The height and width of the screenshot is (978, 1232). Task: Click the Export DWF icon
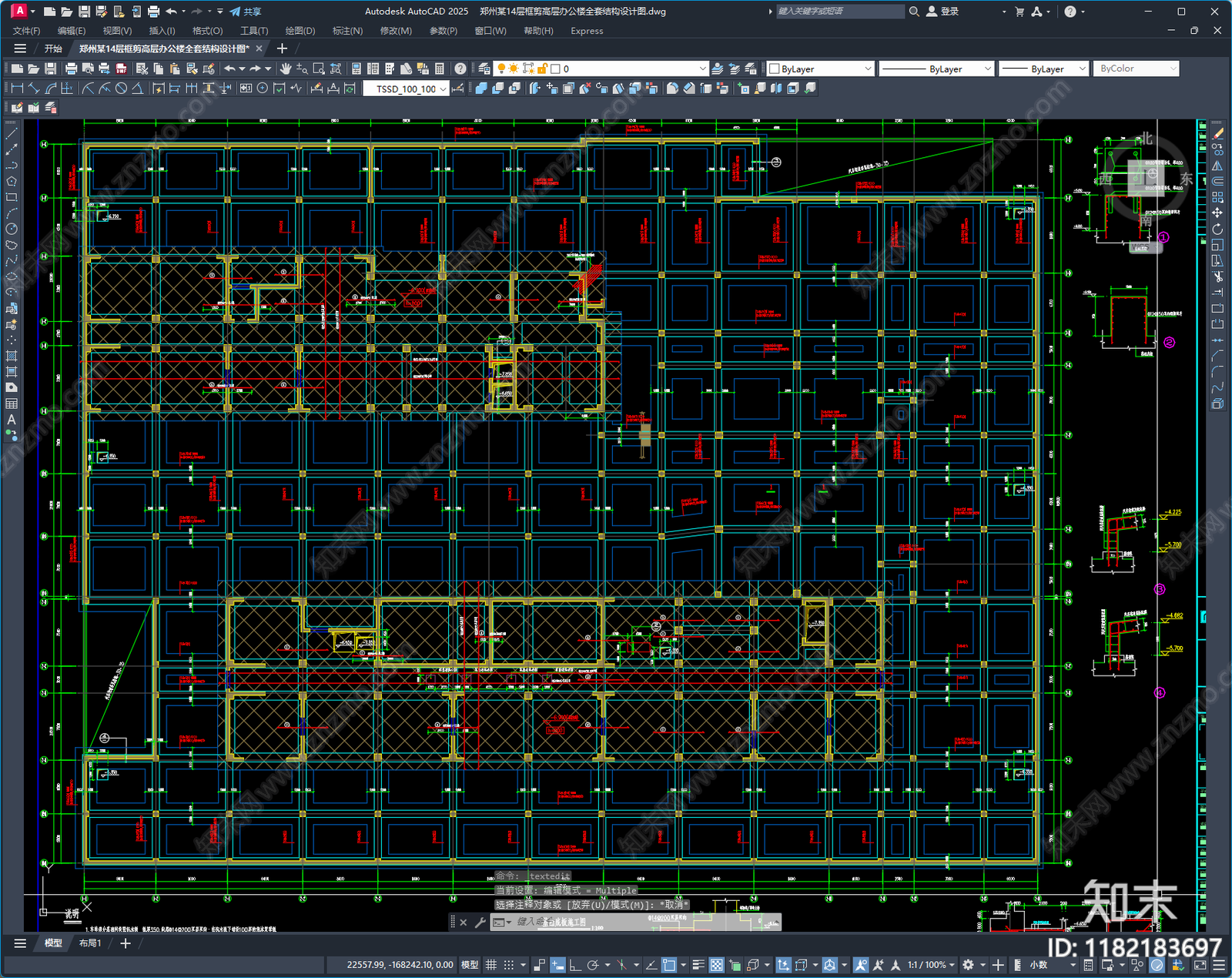(x=121, y=69)
